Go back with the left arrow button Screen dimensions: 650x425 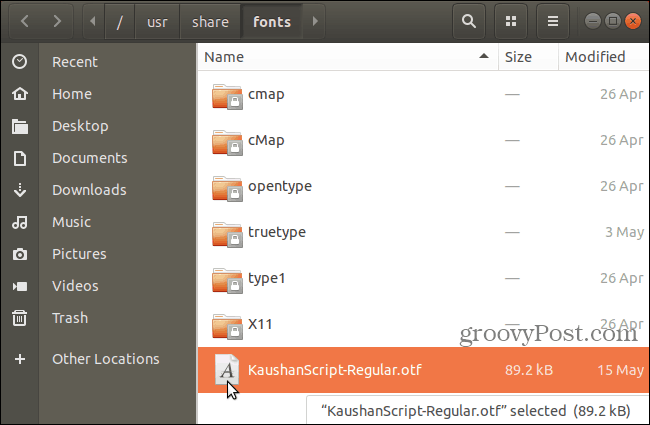[25, 21]
